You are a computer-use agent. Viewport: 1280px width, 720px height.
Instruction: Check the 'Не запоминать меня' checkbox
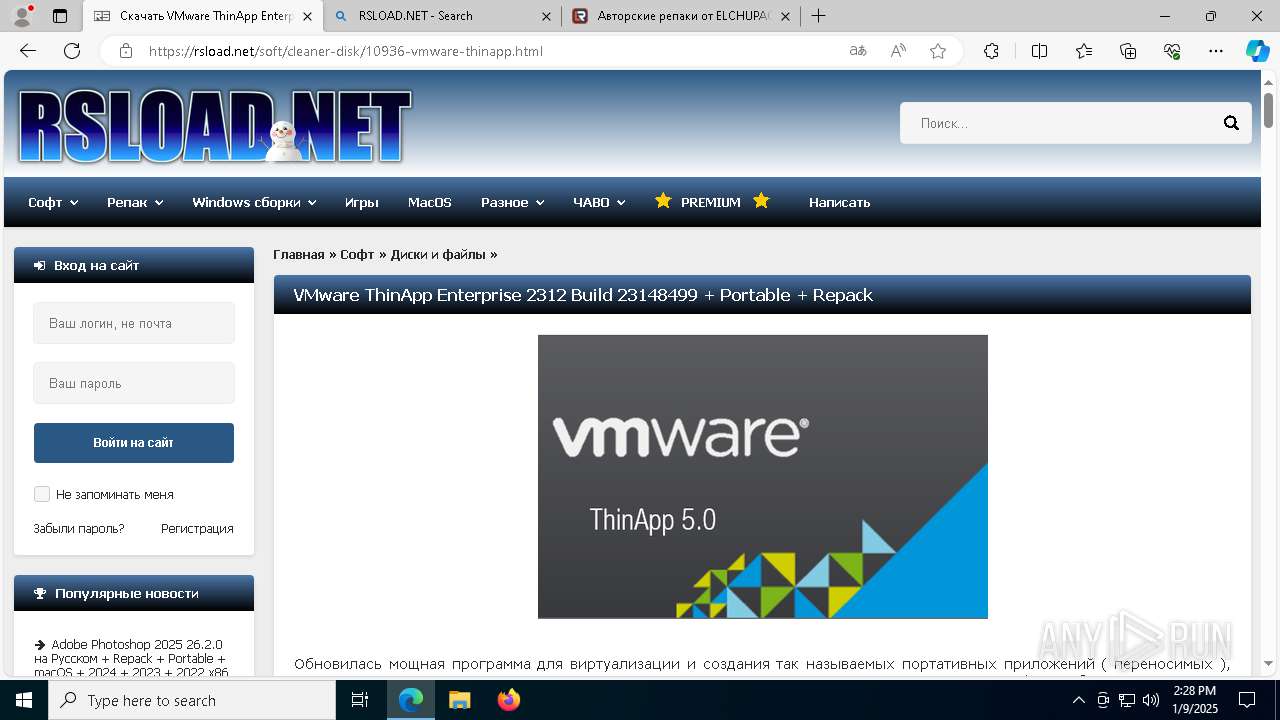(42, 494)
